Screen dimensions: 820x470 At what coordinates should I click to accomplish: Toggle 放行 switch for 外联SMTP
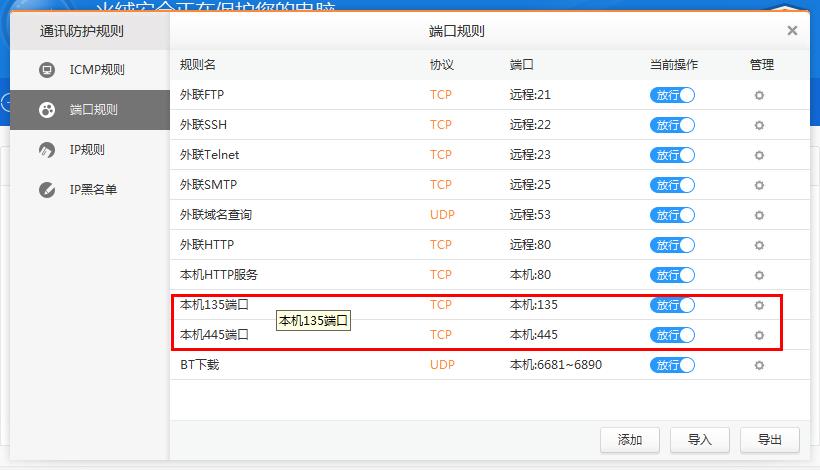[672, 185]
